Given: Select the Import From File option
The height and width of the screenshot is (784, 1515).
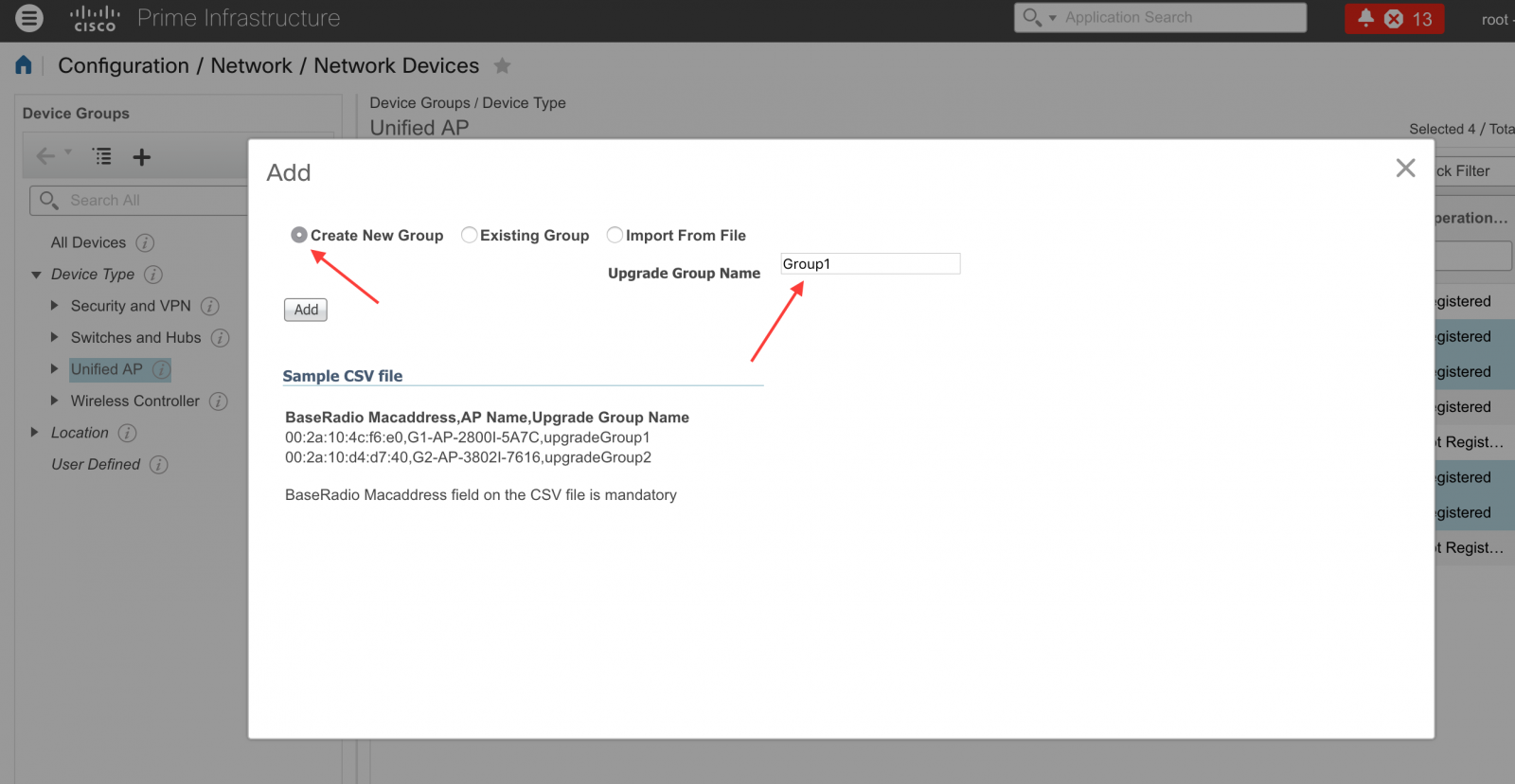Looking at the screenshot, I should (615, 235).
